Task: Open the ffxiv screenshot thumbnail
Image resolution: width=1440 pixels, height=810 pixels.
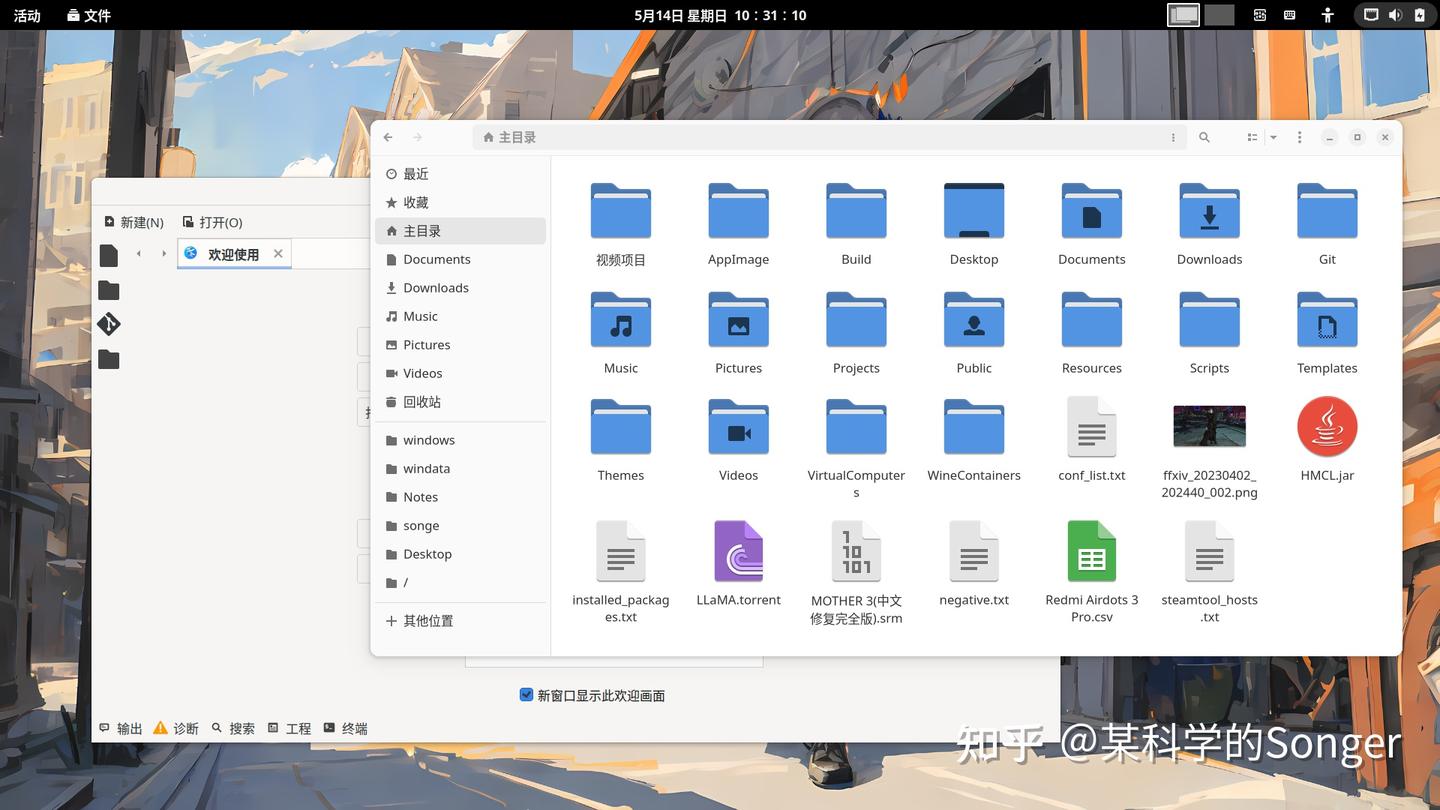Action: click(1209, 425)
